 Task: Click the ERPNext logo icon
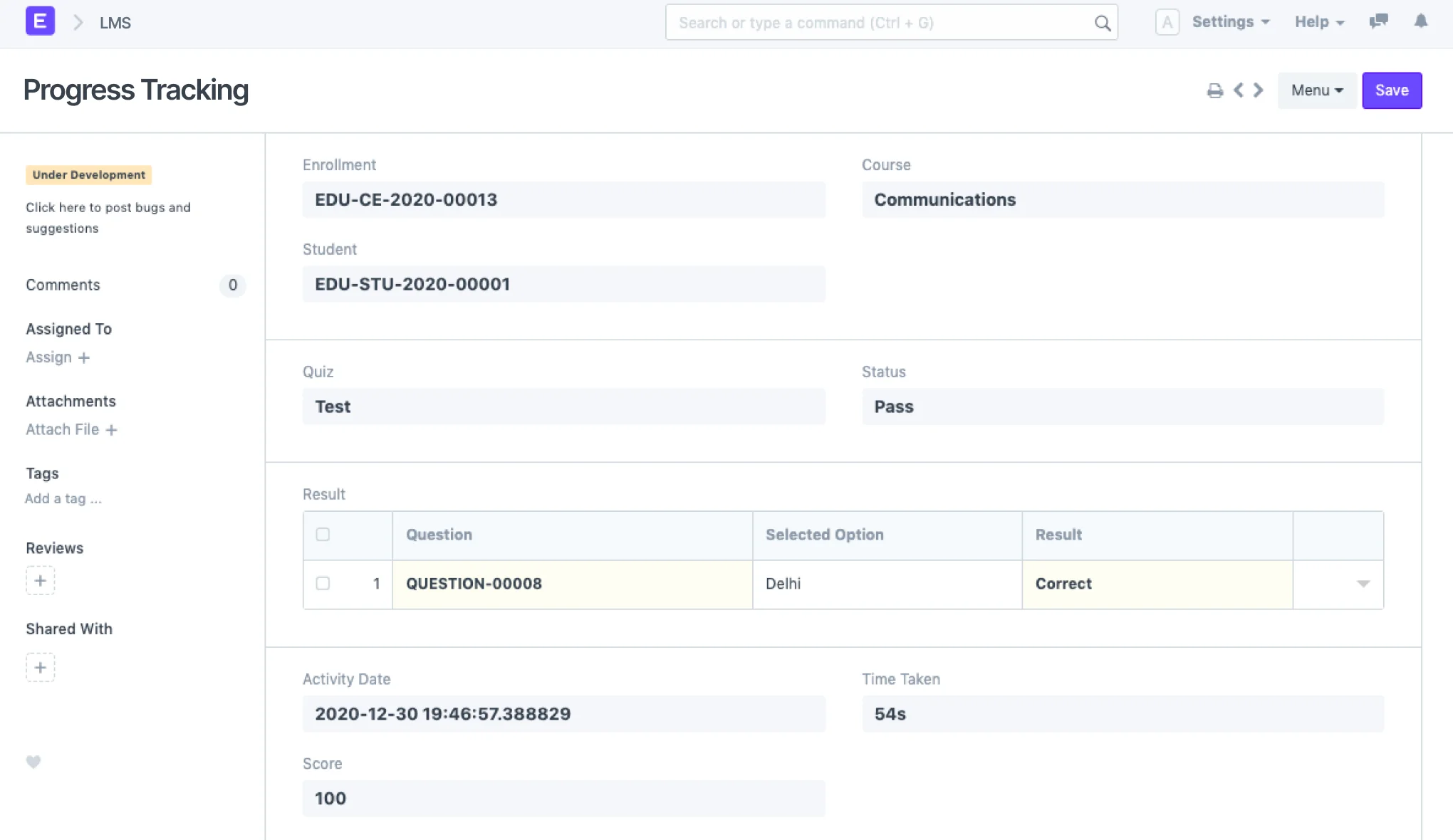[40, 21]
